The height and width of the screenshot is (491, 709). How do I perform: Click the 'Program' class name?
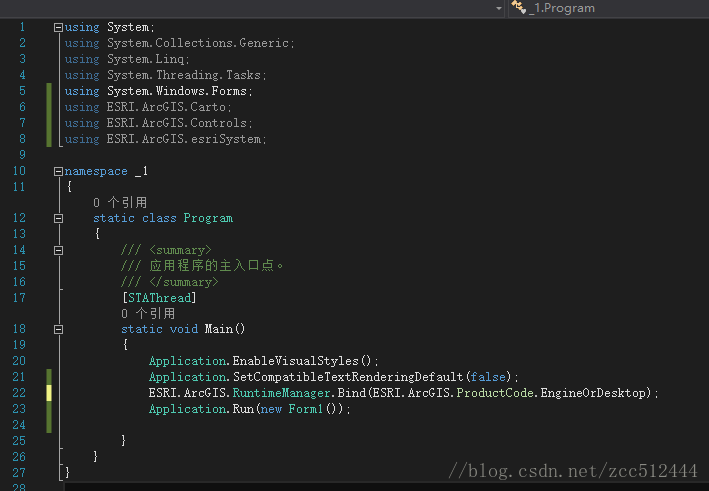tap(208, 218)
